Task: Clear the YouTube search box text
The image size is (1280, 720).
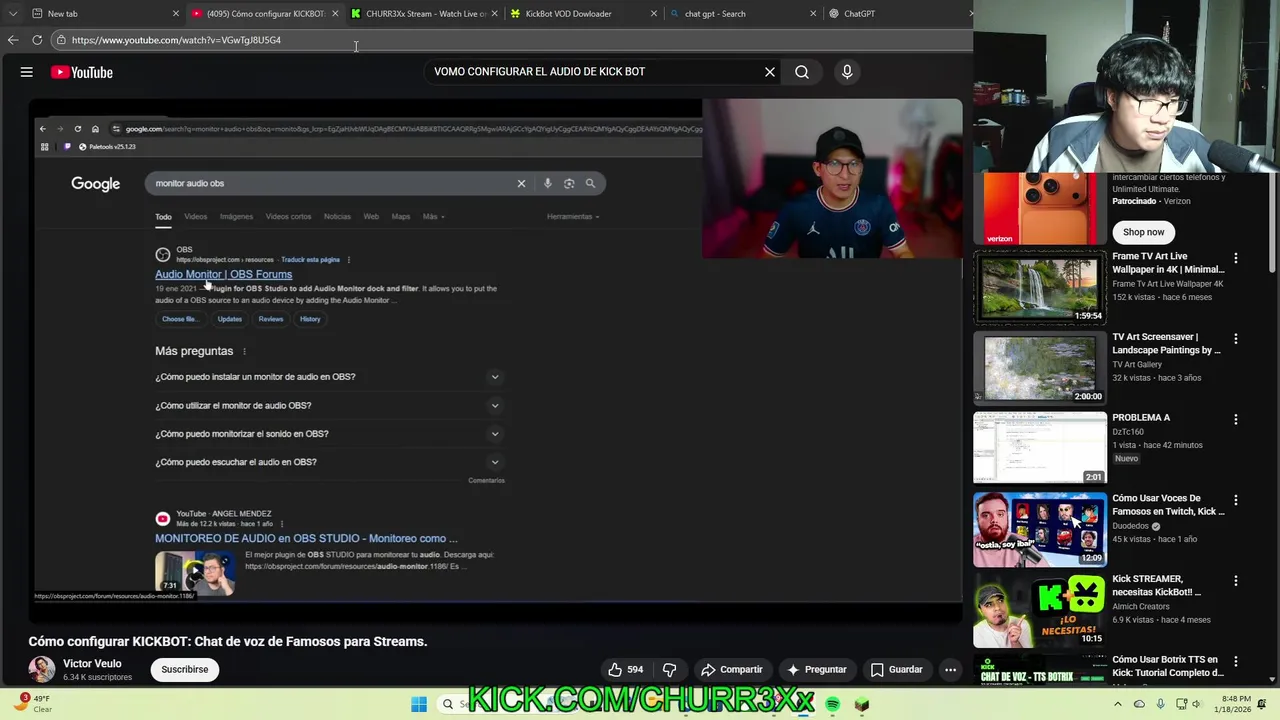Action: (770, 72)
